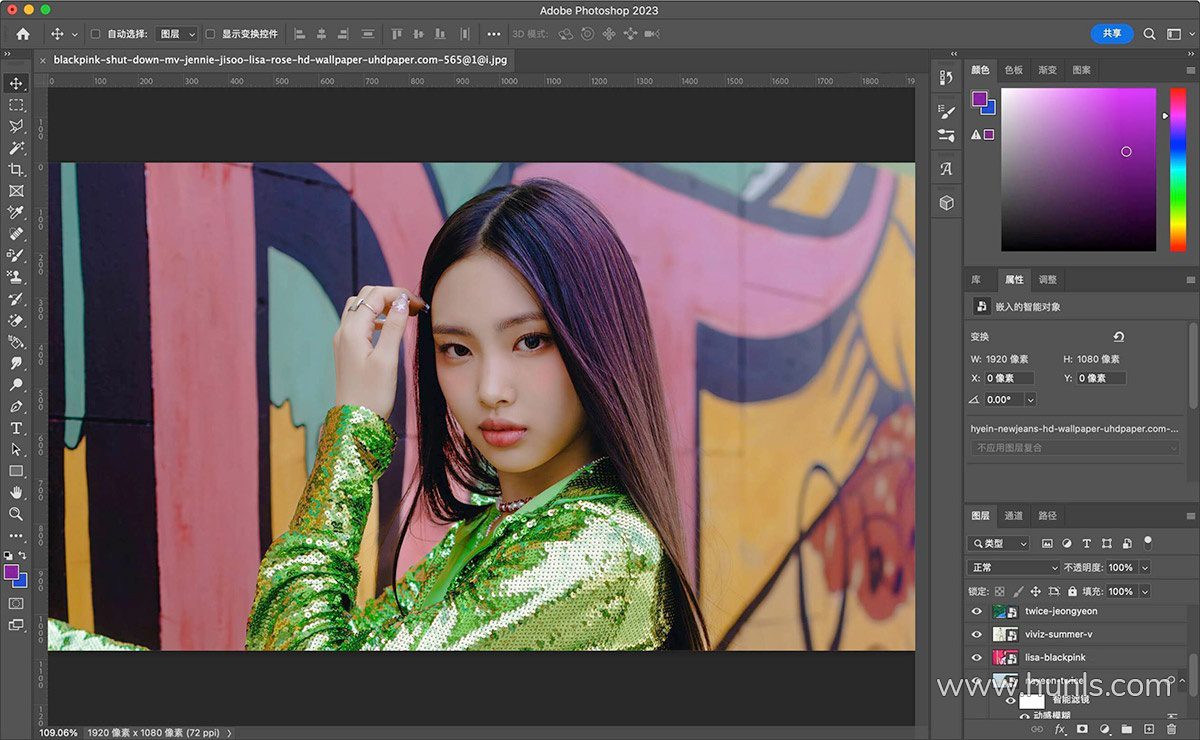Viewport: 1200px width, 740px height.
Task: Open the 调整 panel tab
Action: pos(1047,279)
